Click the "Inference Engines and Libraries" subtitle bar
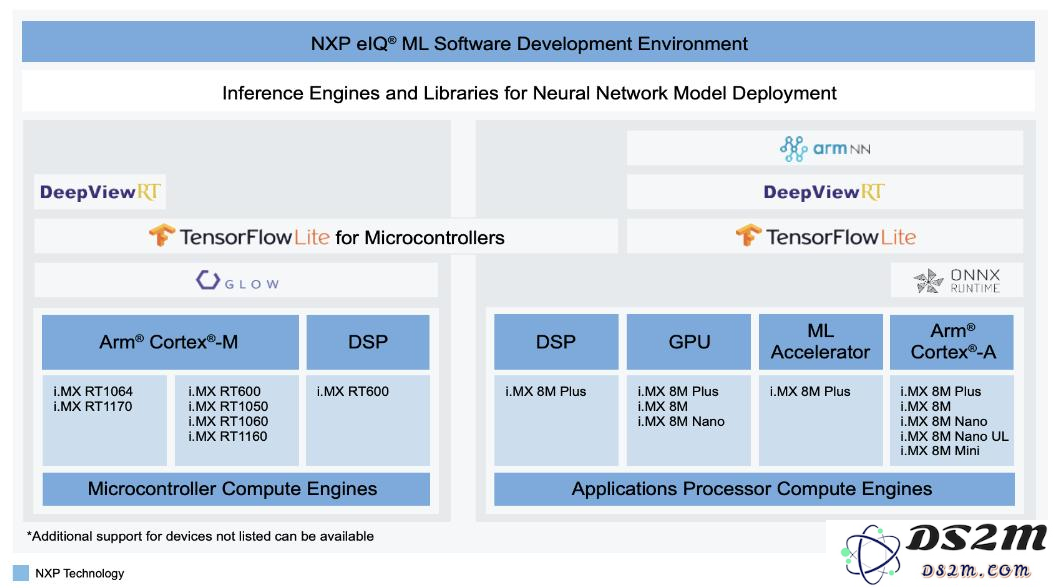Viewport: 1064px width, 588px height. coord(528,93)
